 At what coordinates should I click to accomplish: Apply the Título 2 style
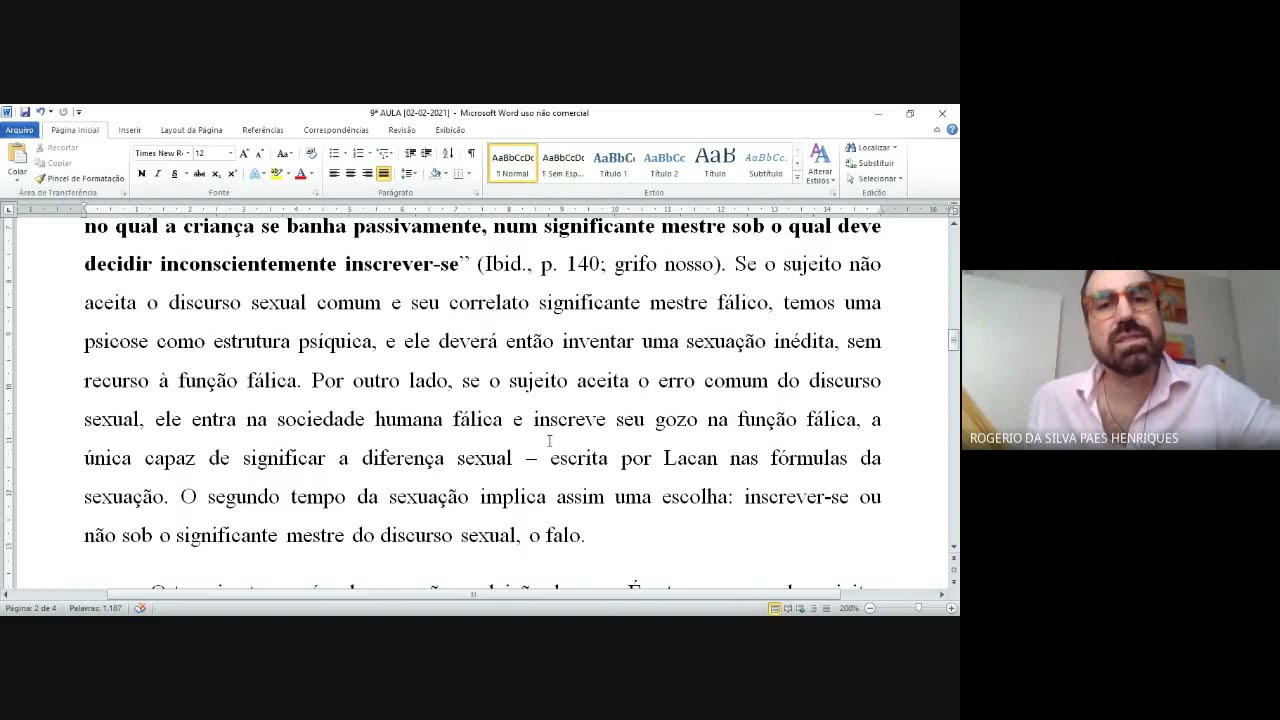pos(664,163)
